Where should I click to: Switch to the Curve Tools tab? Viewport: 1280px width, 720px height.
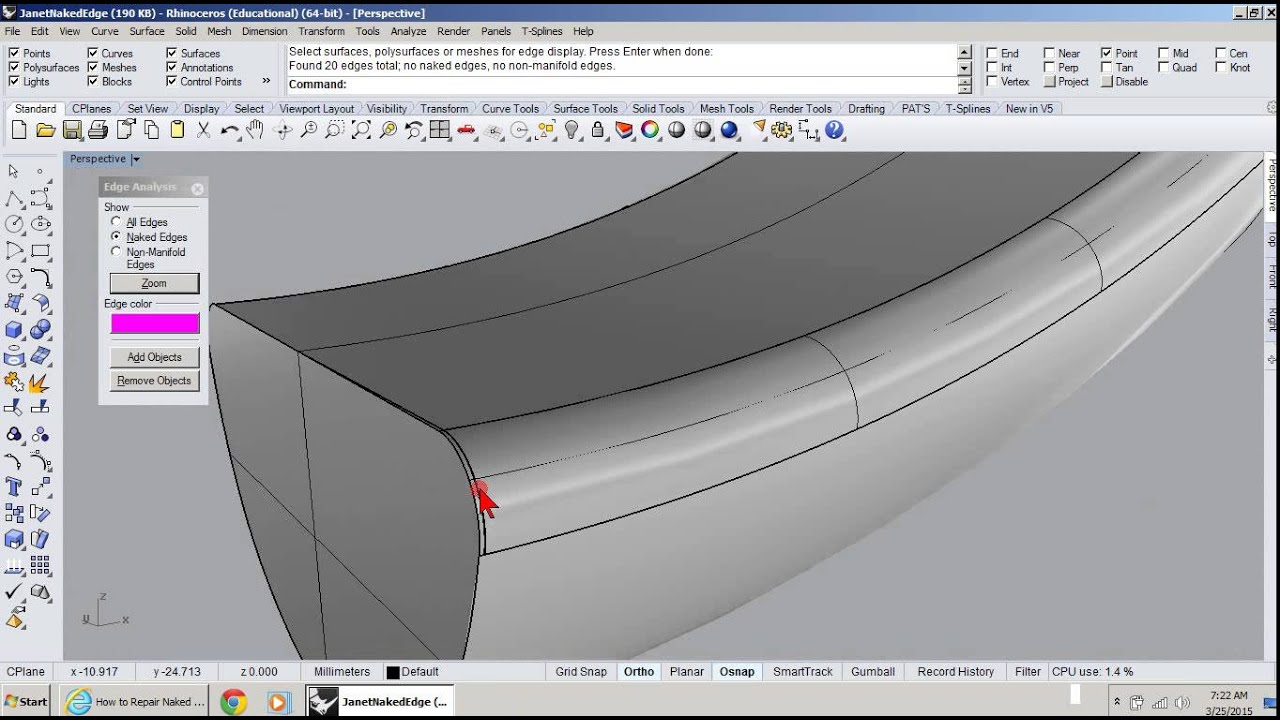pos(510,109)
